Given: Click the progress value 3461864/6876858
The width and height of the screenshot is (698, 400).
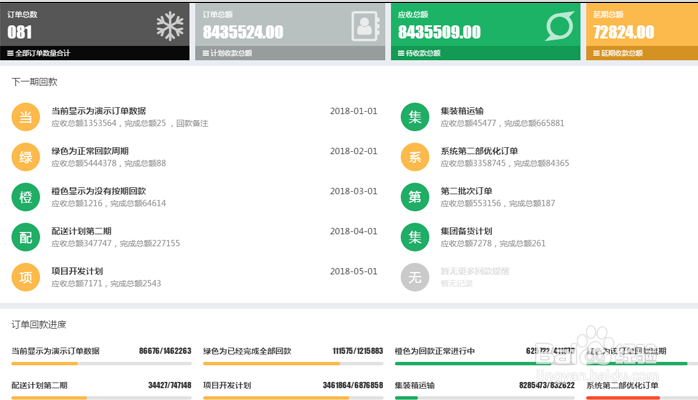Looking at the screenshot, I should pos(353,385).
